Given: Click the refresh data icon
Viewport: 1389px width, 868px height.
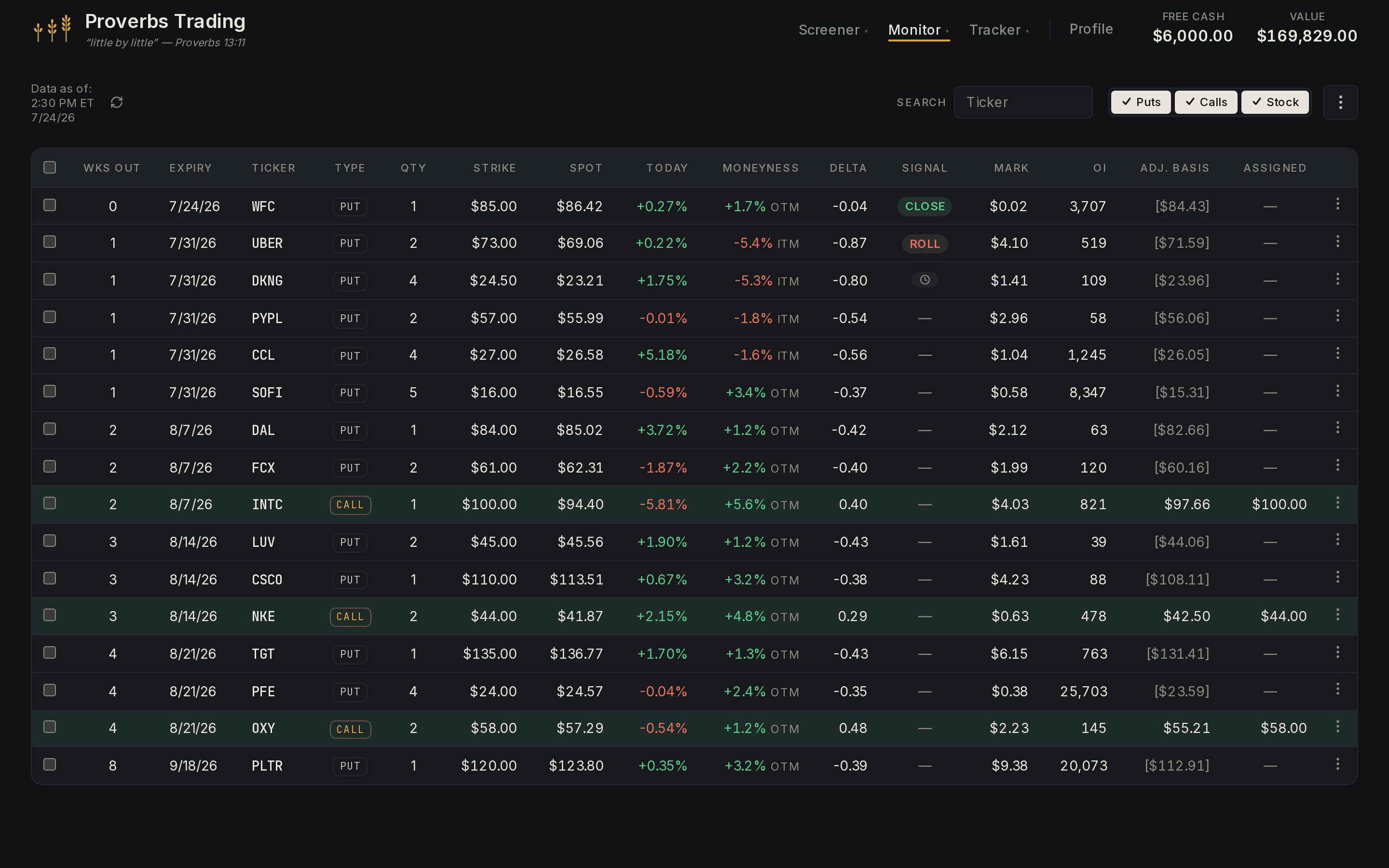Looking at the screenshot, I should pos(117,102).
